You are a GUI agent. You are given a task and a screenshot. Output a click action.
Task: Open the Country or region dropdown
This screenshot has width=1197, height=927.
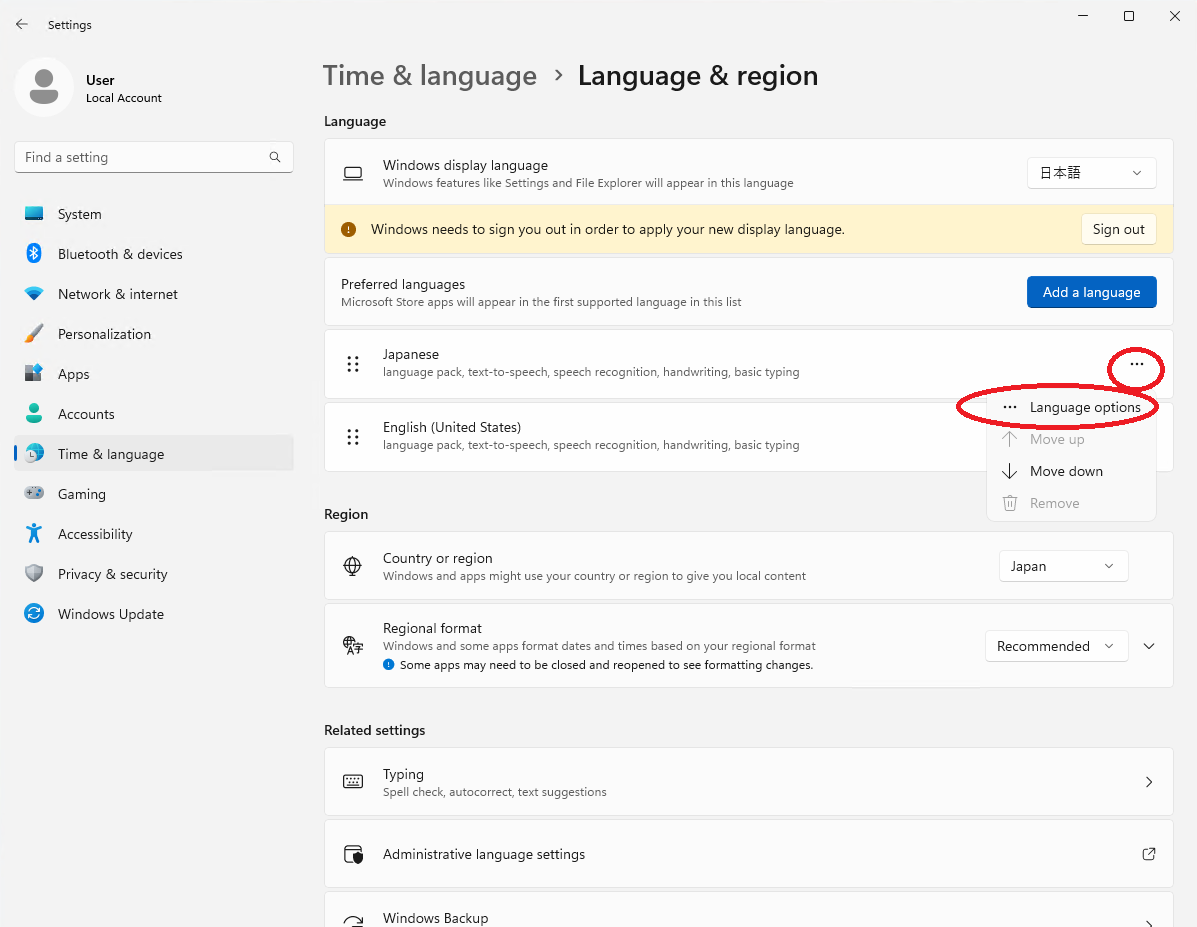tap(1063, 566)
